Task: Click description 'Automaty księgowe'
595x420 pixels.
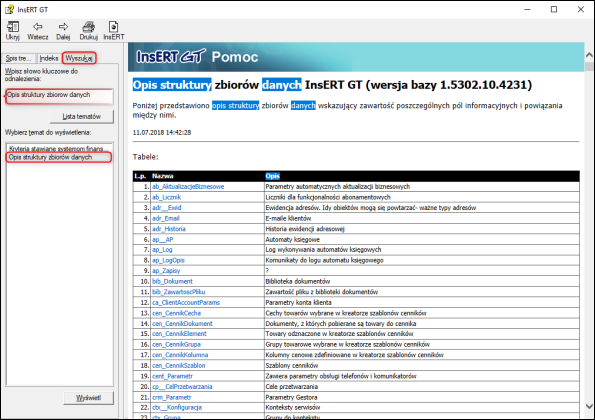Action: tap(293, 239)
